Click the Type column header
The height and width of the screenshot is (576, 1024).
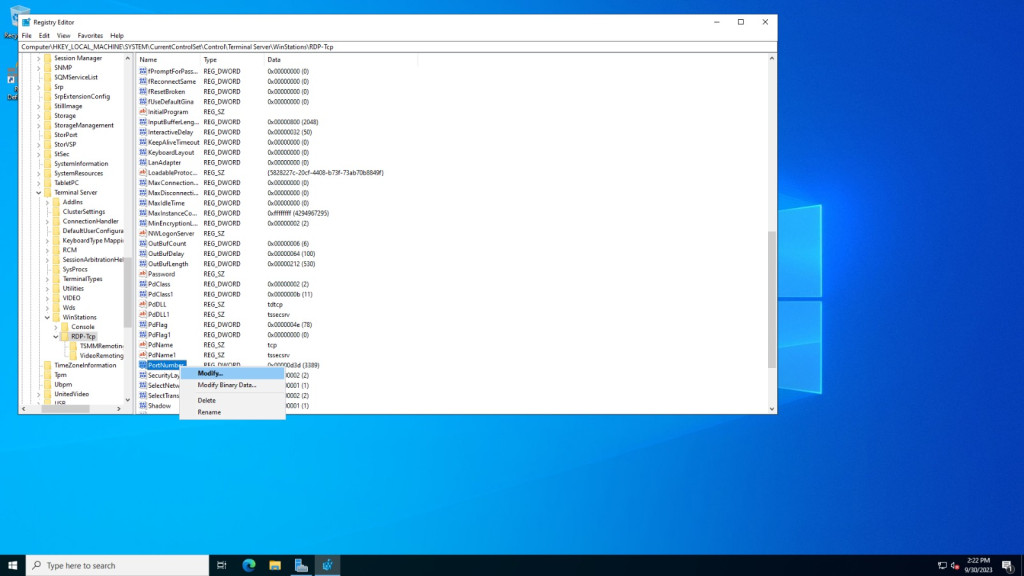(x=232, y=59)
